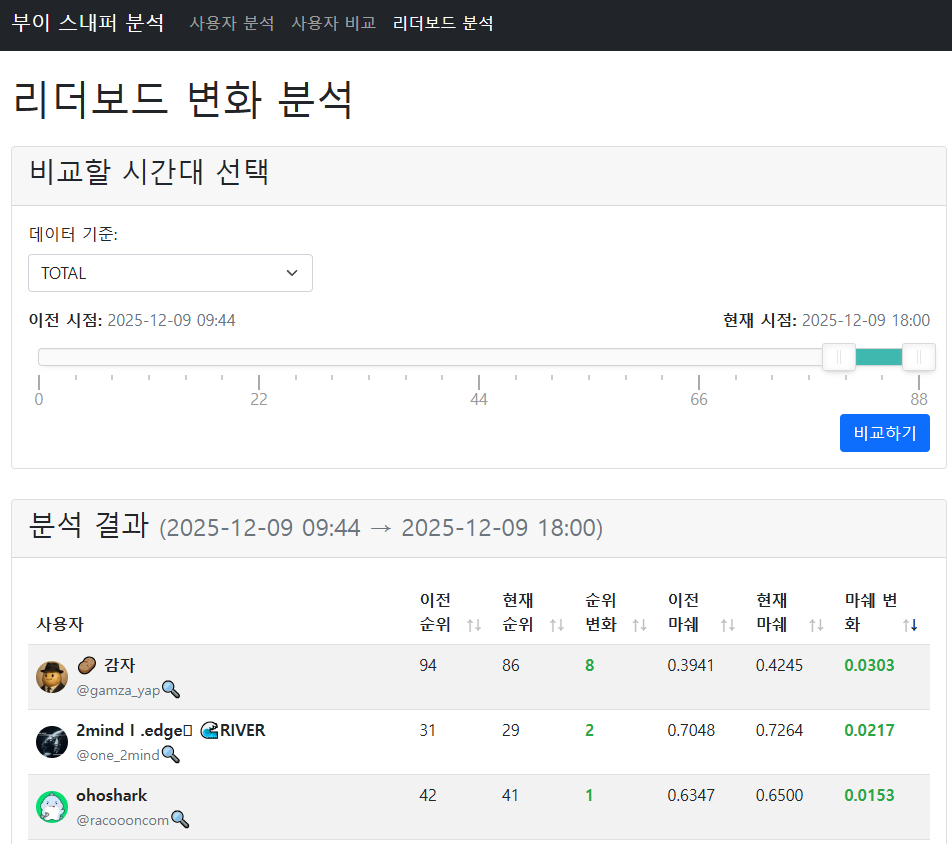Click 현재 시점 timestamp 2025-12-09 18:00
The height and width of the screenshot is (844, 952).
pyautogui.click(x=866, y=320)
